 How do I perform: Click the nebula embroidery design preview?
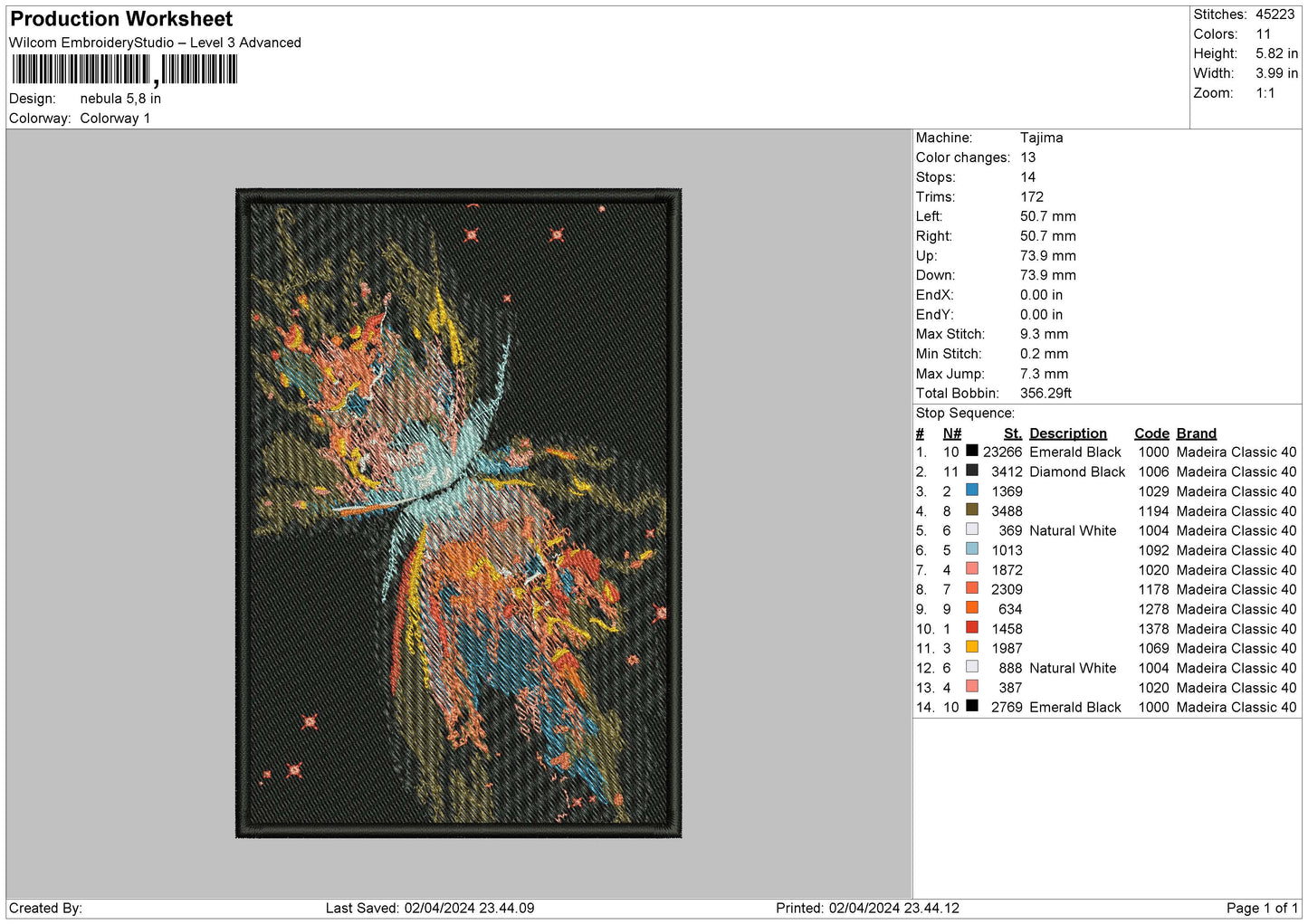tap(458, 513)
